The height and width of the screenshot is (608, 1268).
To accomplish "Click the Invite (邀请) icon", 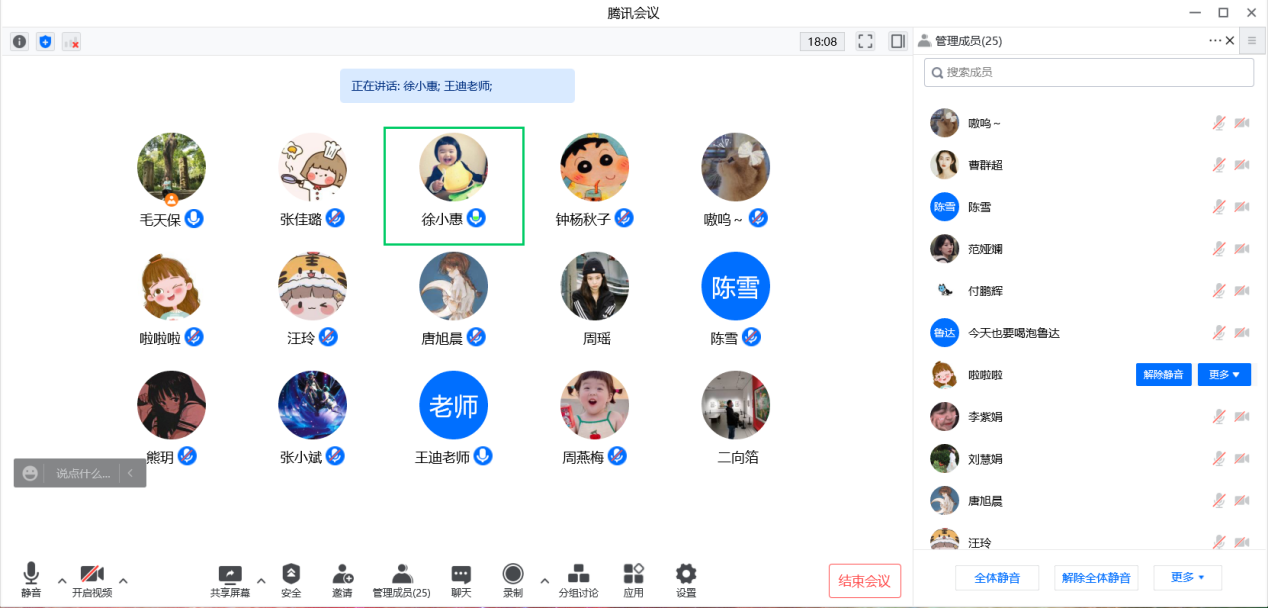I will pyautogui.click(x=342, y=574).
